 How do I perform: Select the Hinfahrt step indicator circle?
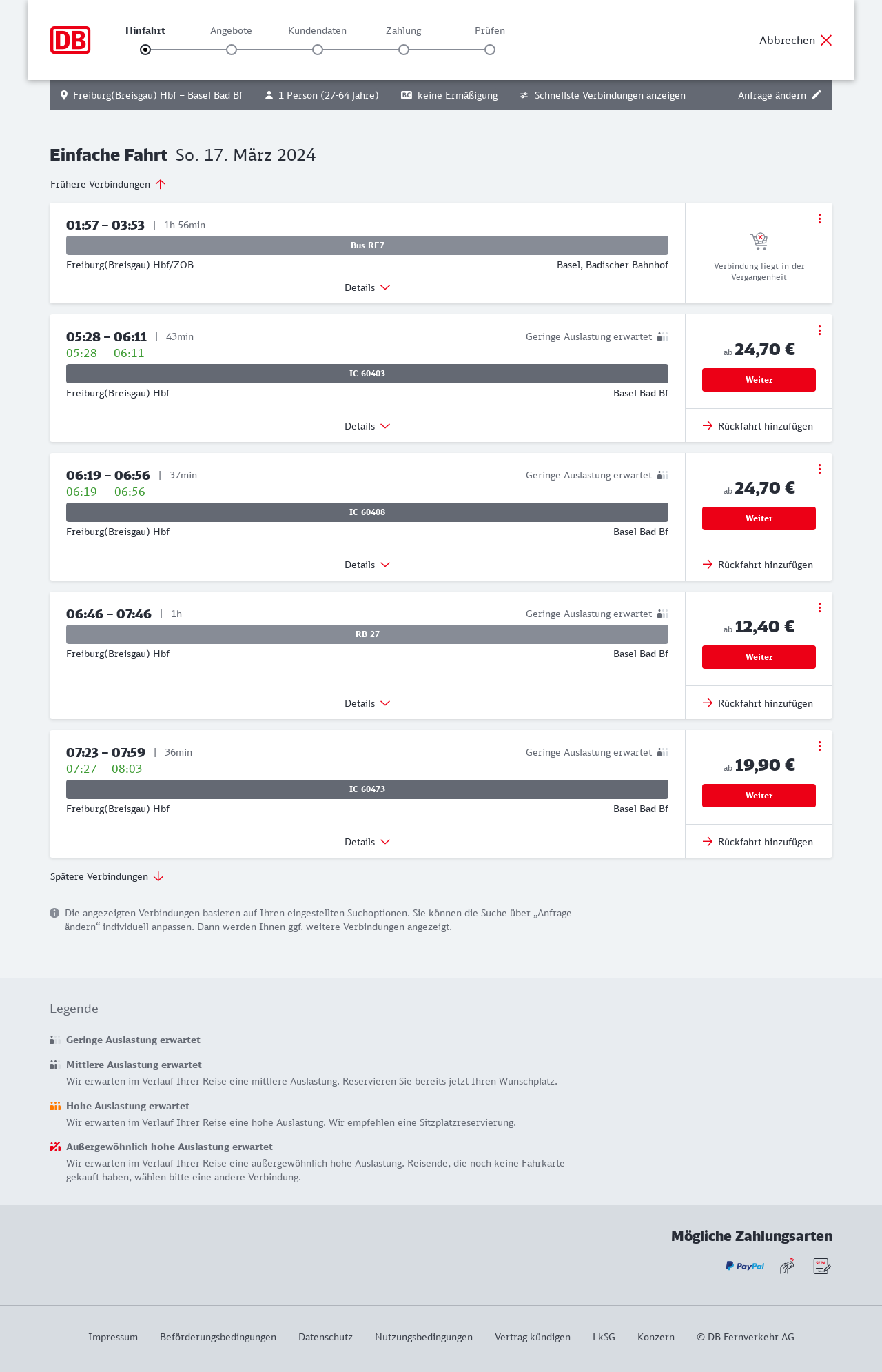click(145, 50)
